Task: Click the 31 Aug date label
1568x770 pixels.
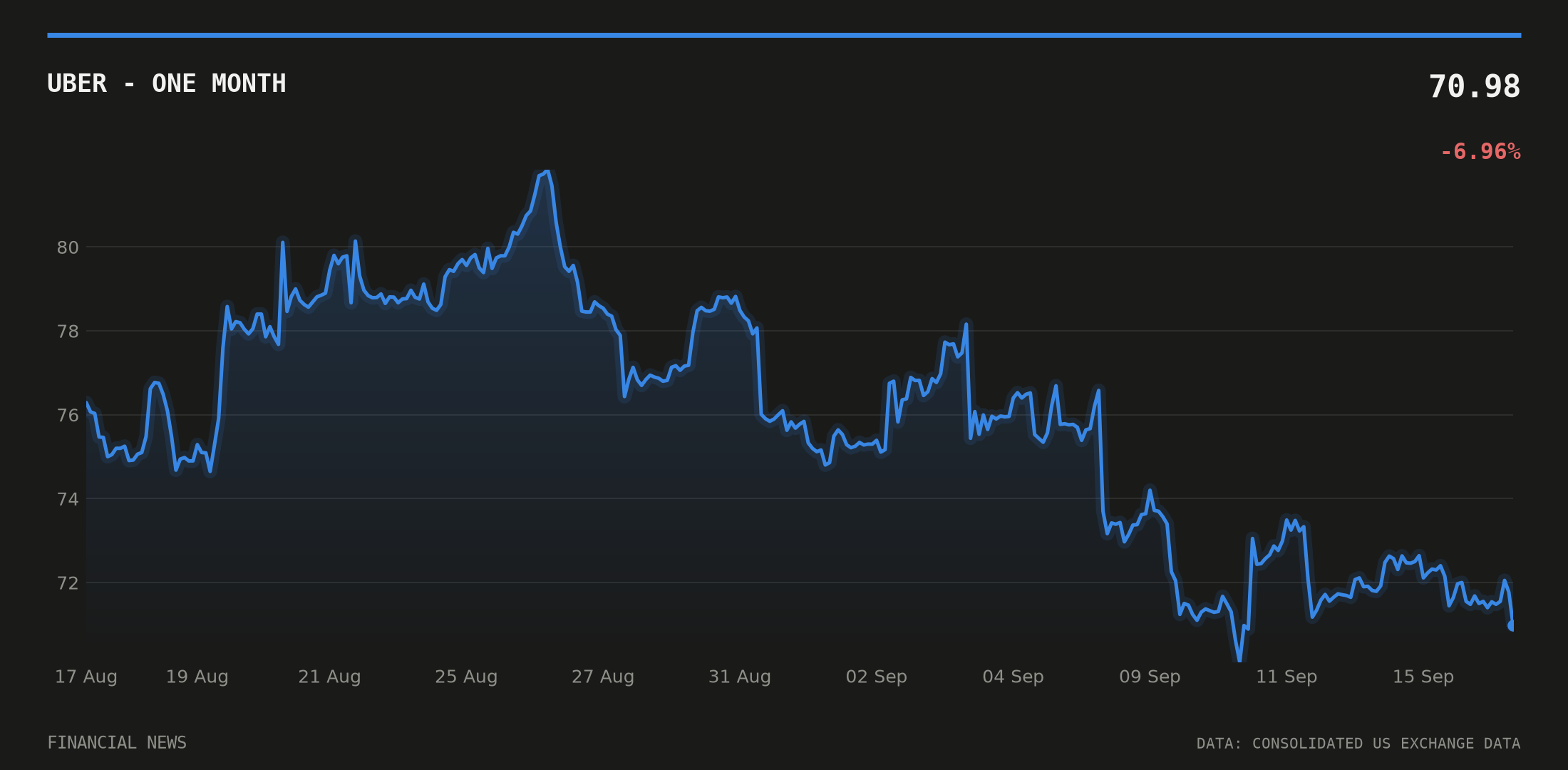Action: 740,677
